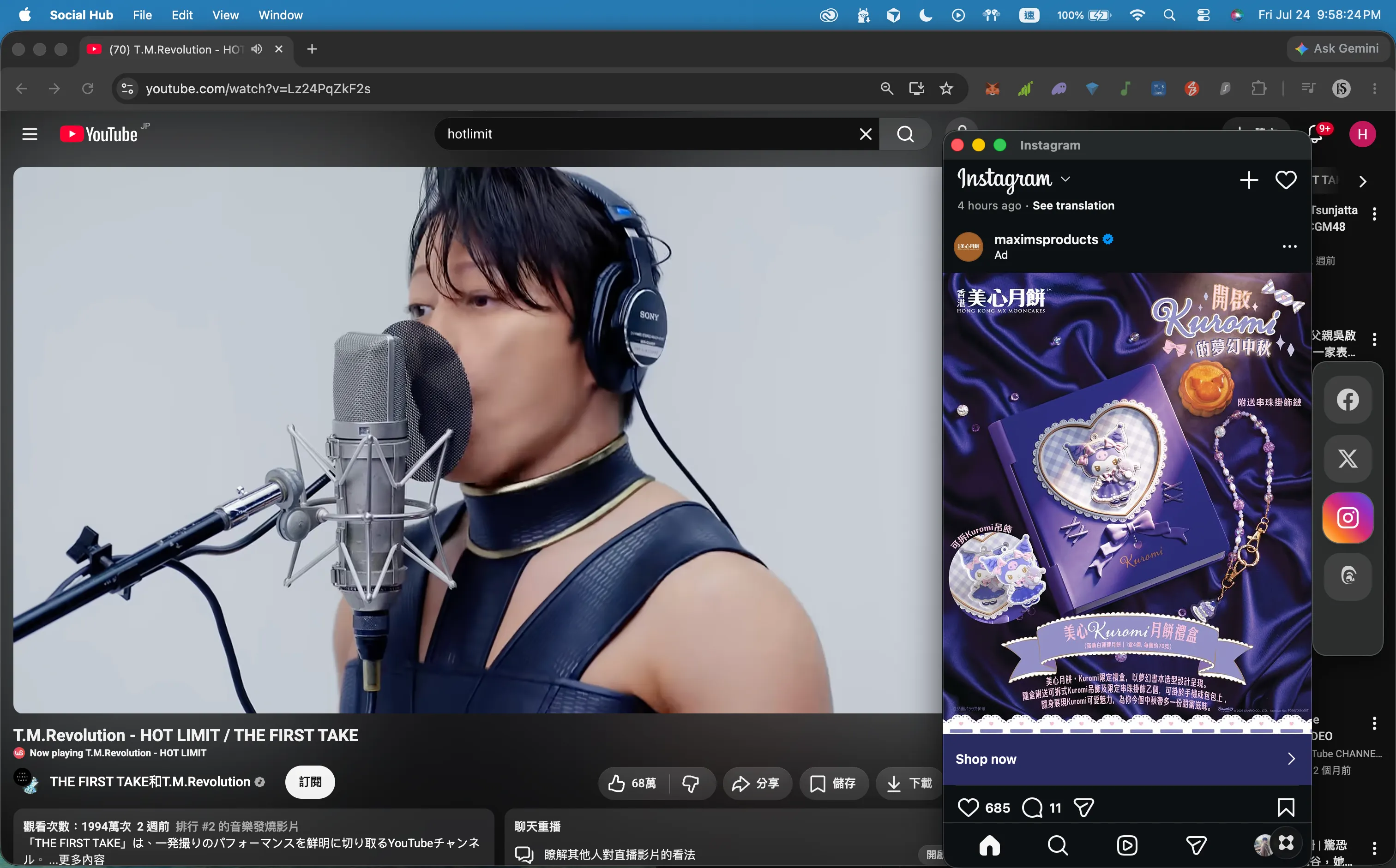Open macOS Control Center icon
1396x868 pixels.
coord(1203,15)
